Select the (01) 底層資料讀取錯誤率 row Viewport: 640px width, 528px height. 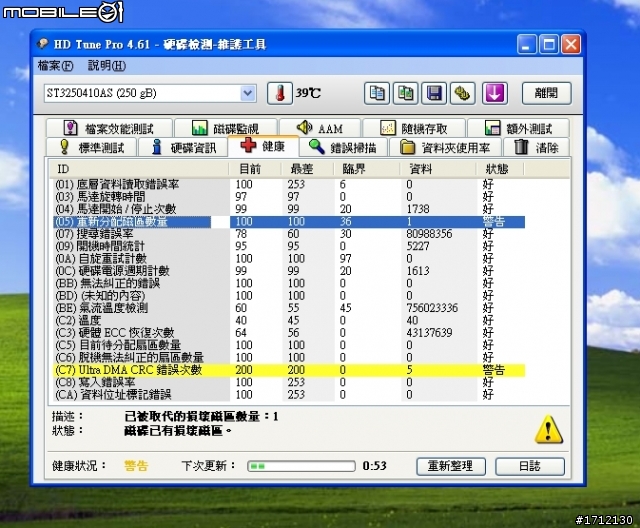pyautogui.click(x=289, y=184)
